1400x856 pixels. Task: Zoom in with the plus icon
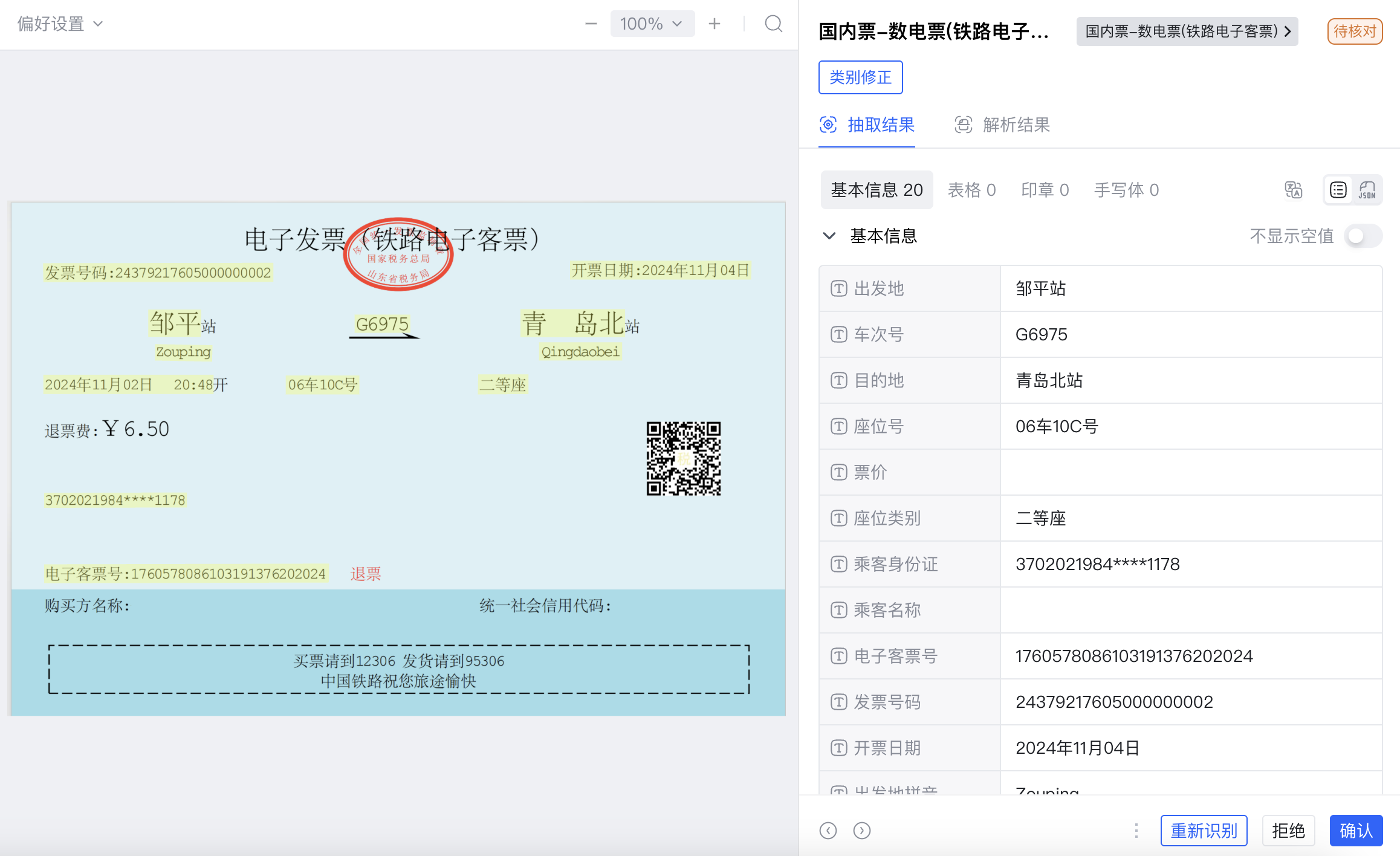715,24
